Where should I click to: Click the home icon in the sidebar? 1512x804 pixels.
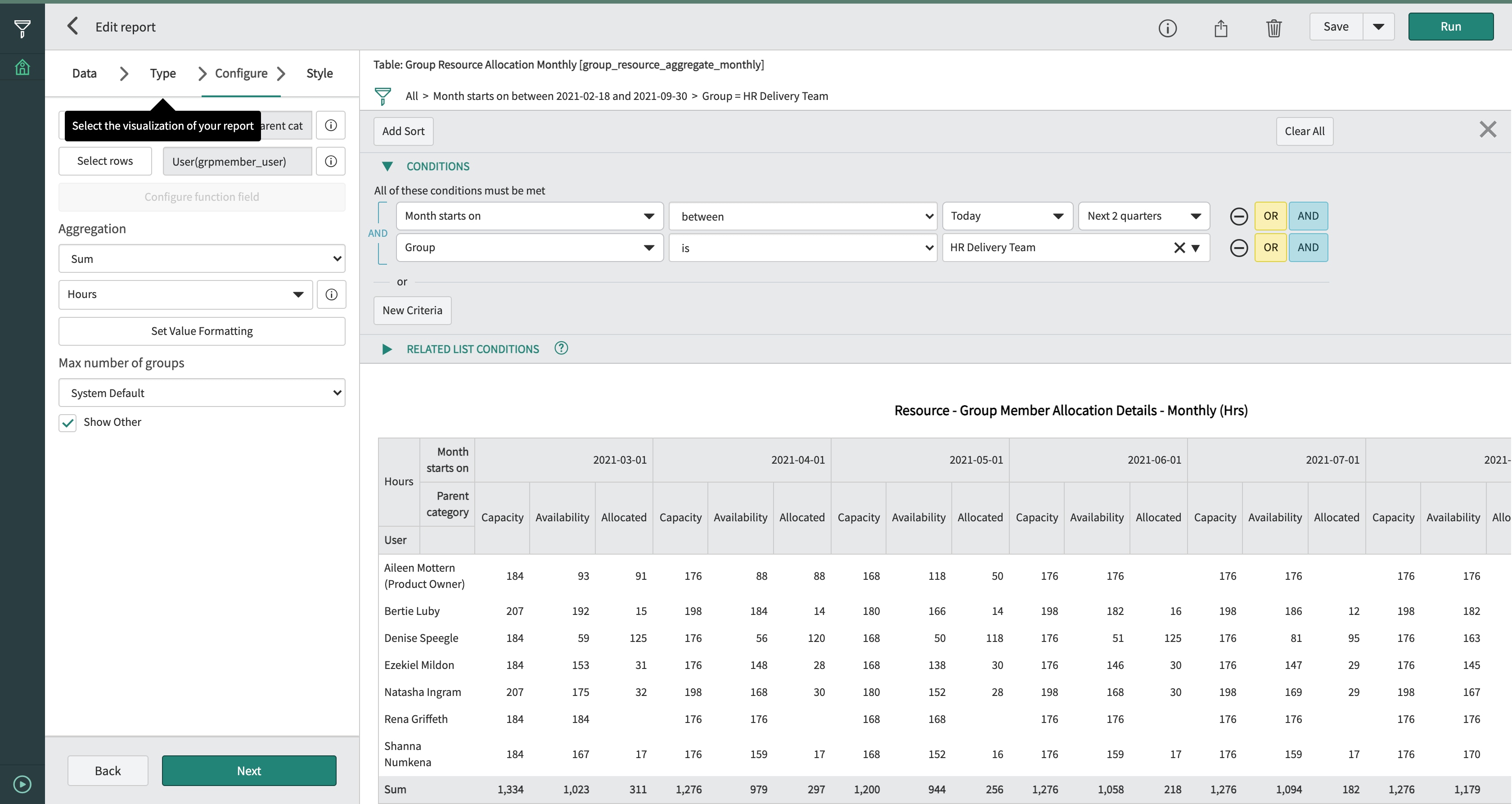pos(22,66)
